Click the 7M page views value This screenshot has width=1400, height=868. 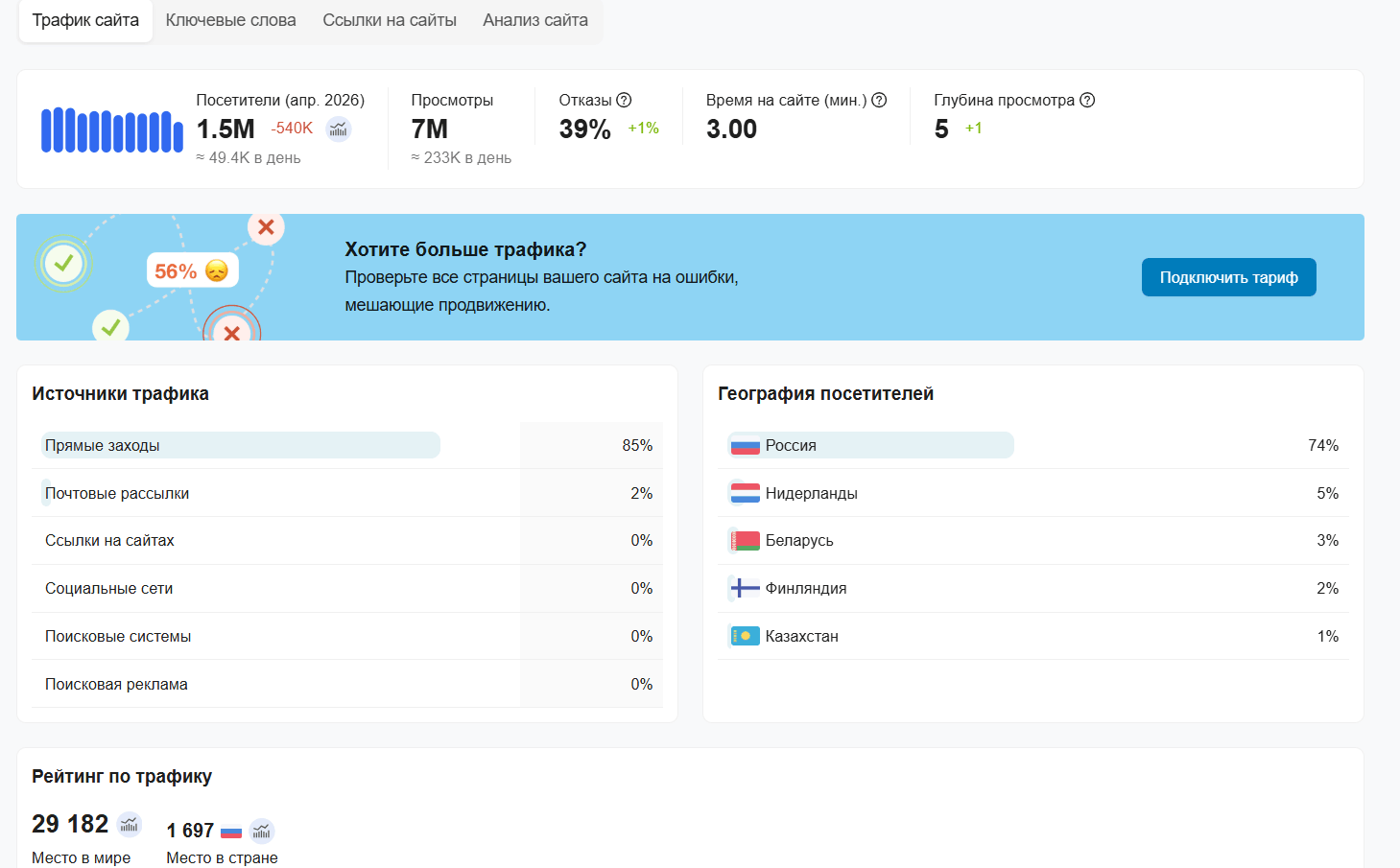click(430, 129)
